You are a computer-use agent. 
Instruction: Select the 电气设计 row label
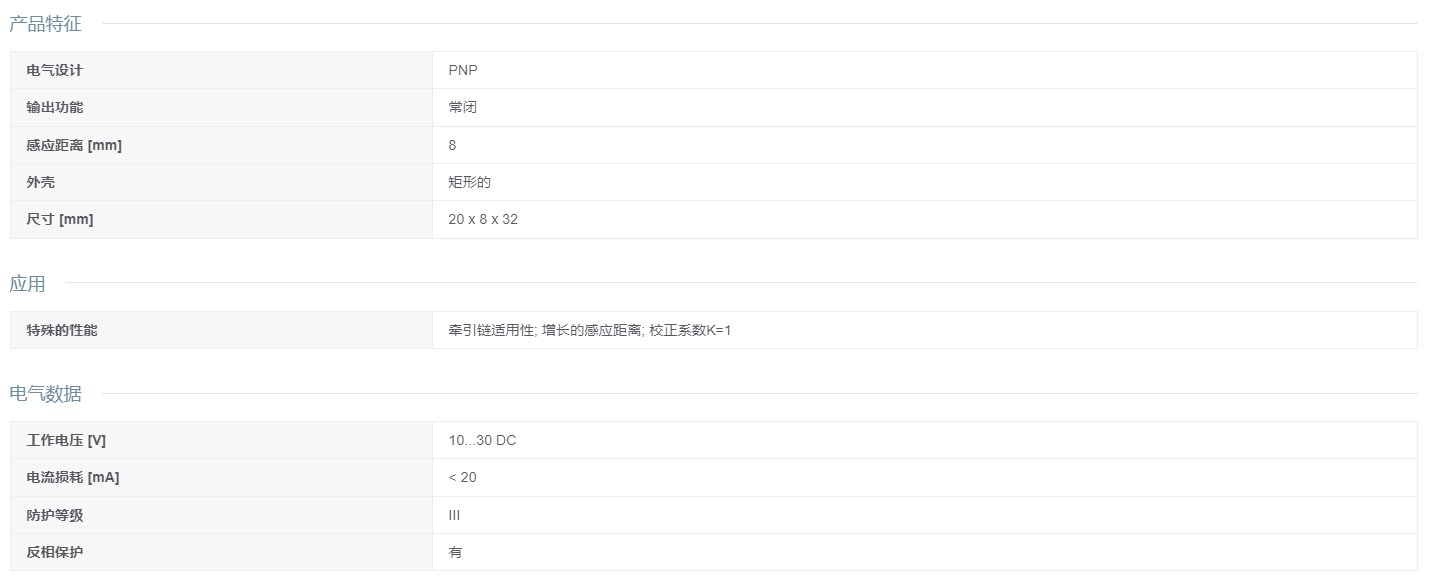point(54,70)
